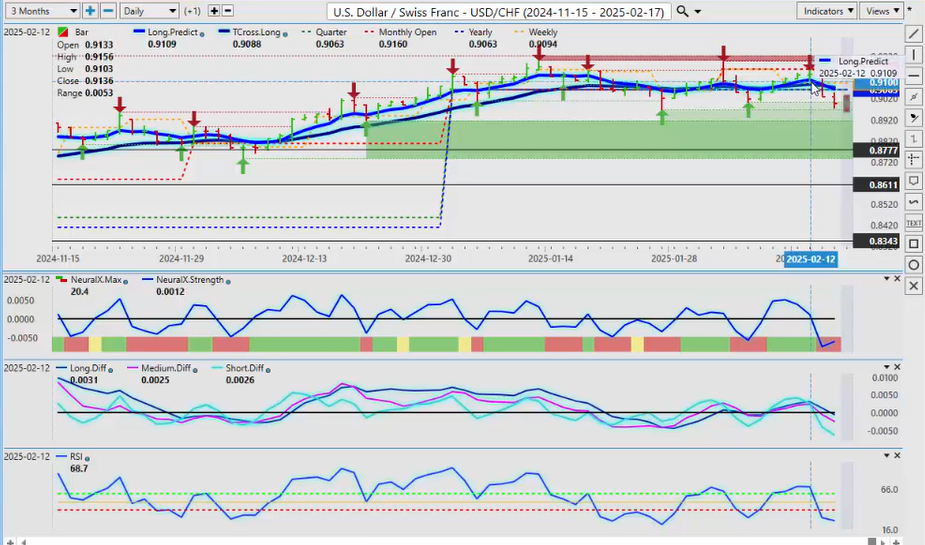Screen dimensions: 925x545
Task: Click the magnifier search icon beside symbol
Action: point(682,11)
